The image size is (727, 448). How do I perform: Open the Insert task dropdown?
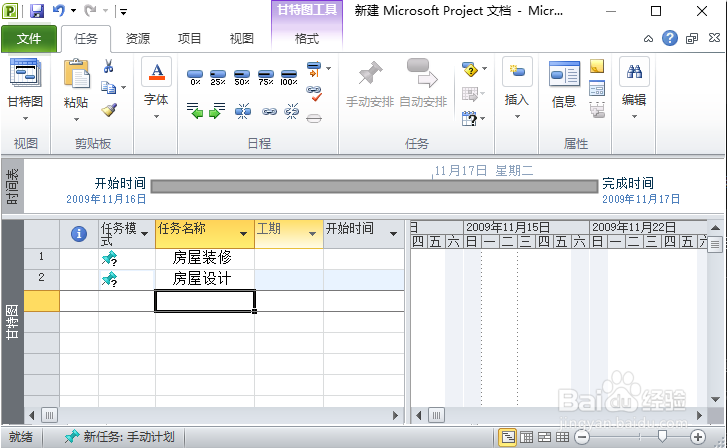click(x=517, y=116)
